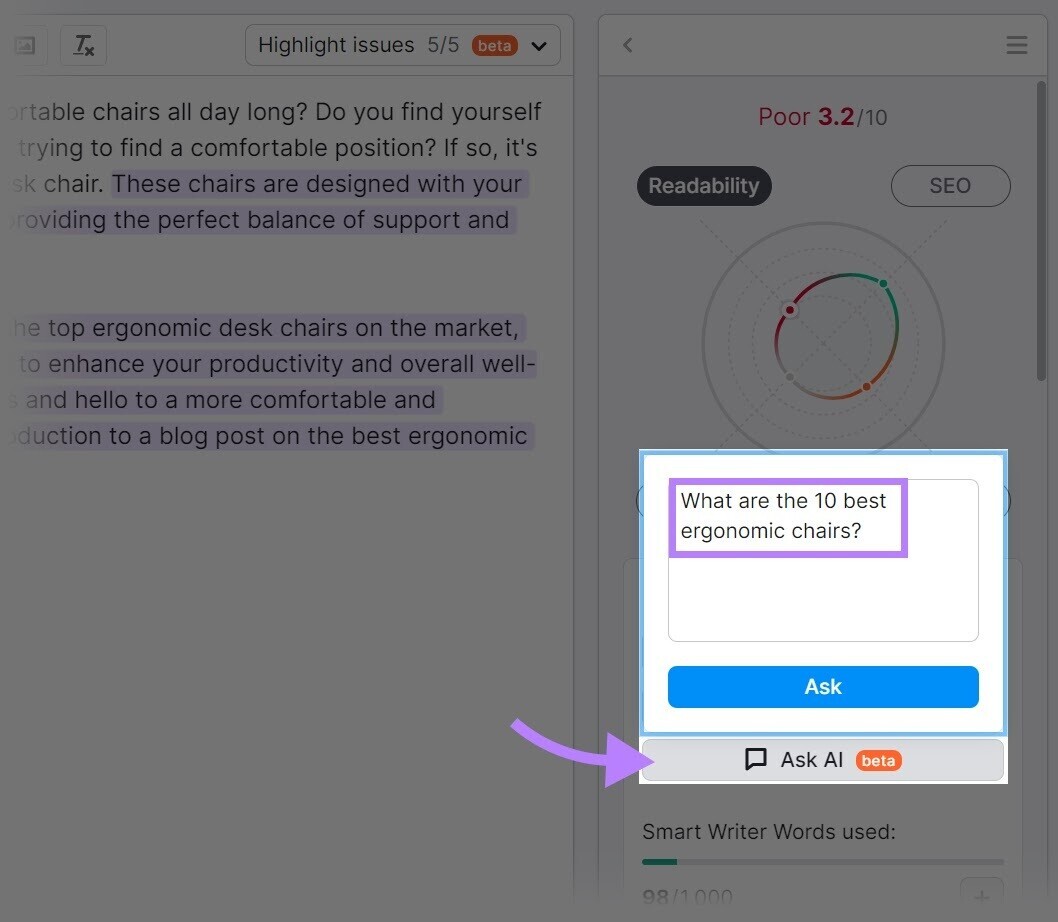Click the clear formatting Tx icon
The height and width of the screenshot is (922, 1058).
(84, 45)
